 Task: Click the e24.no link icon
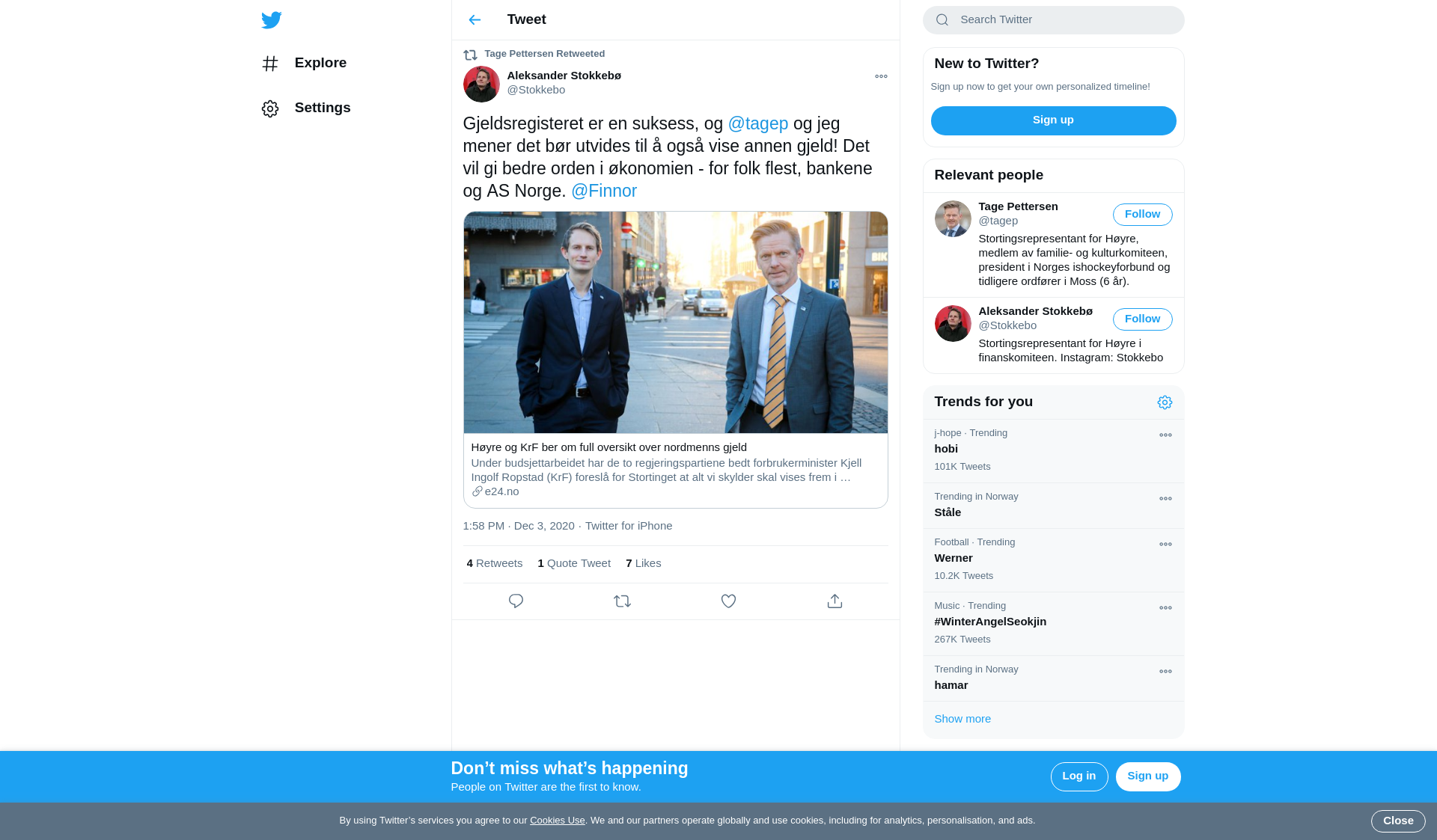477,491
